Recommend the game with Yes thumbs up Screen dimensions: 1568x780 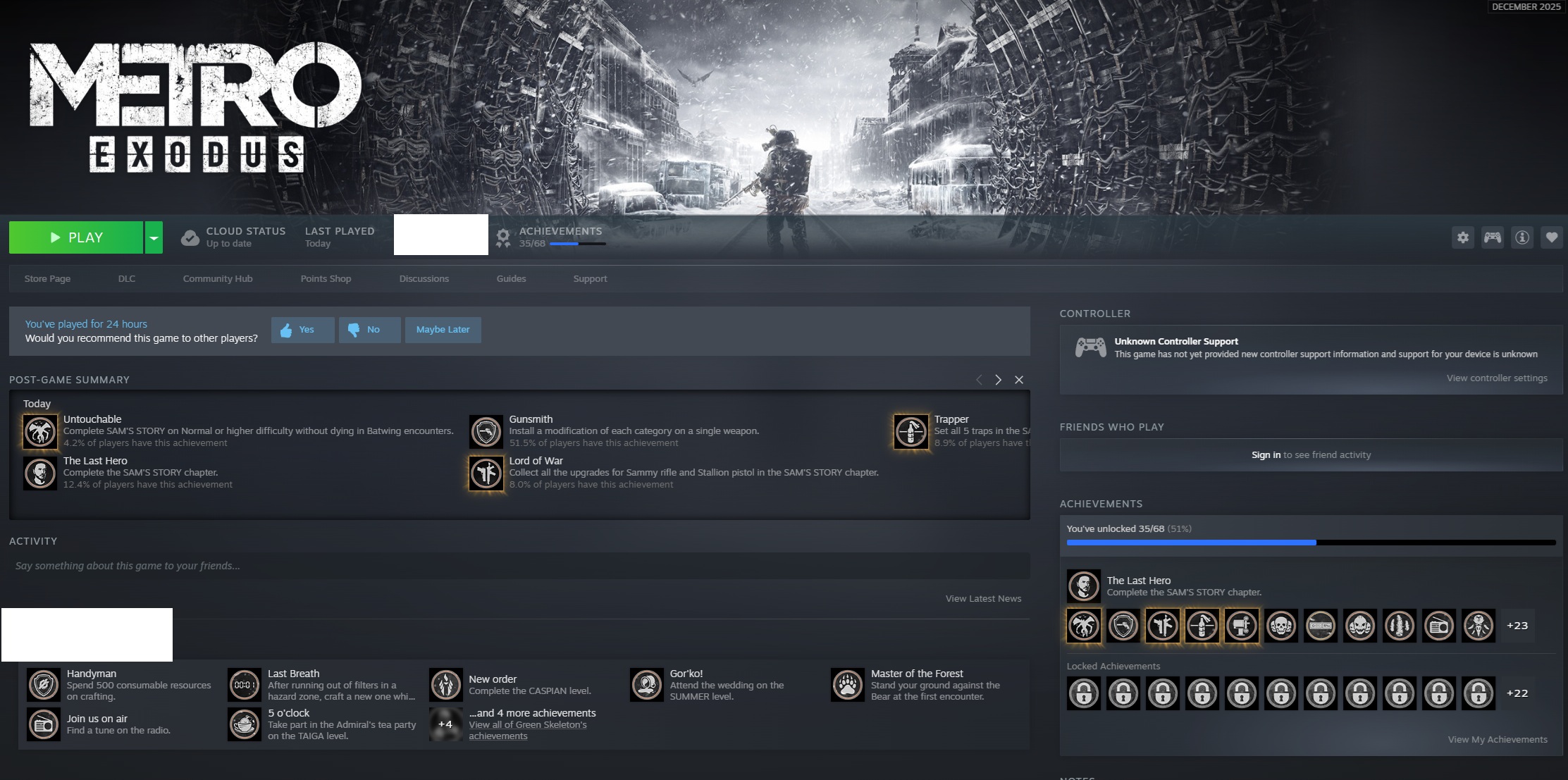coord(302,330)
